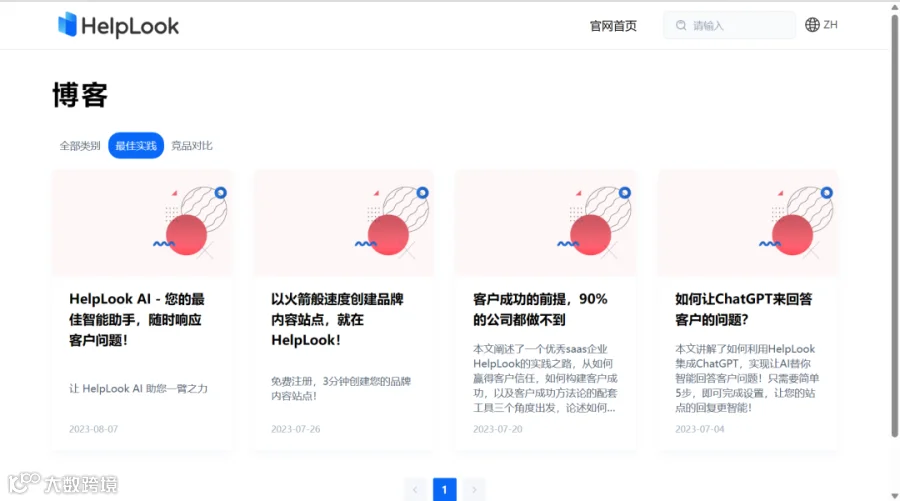Click summary 免费注册，3分钟创建您的品牌内容站点

(341, 389)
